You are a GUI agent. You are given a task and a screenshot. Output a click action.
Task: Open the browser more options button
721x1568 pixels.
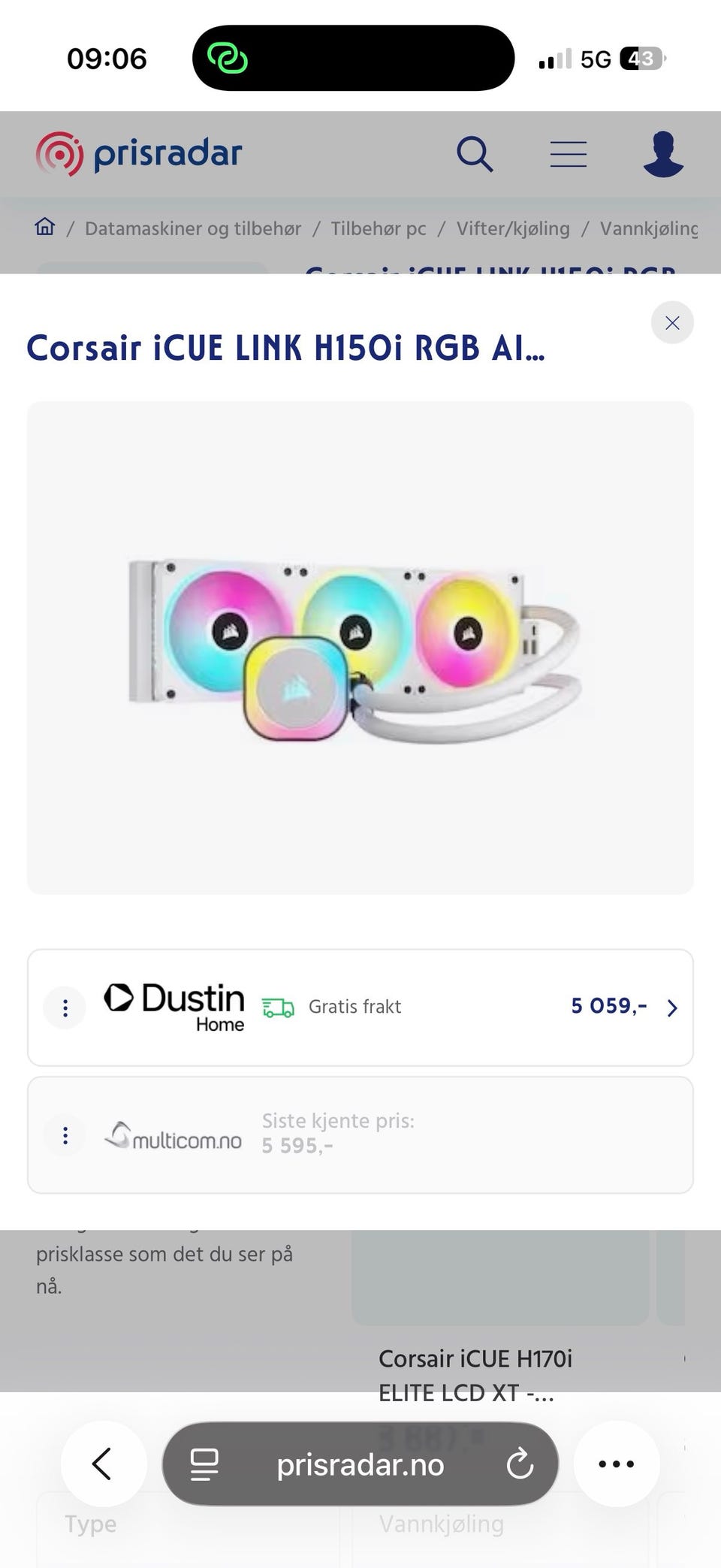[616, 1464]
